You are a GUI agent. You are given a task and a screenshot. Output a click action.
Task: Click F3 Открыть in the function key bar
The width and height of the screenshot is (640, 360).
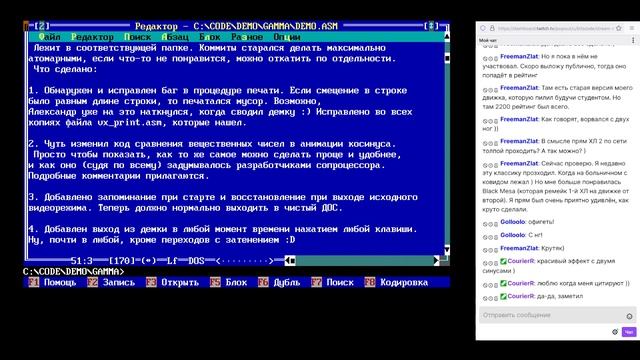[172, 282]
